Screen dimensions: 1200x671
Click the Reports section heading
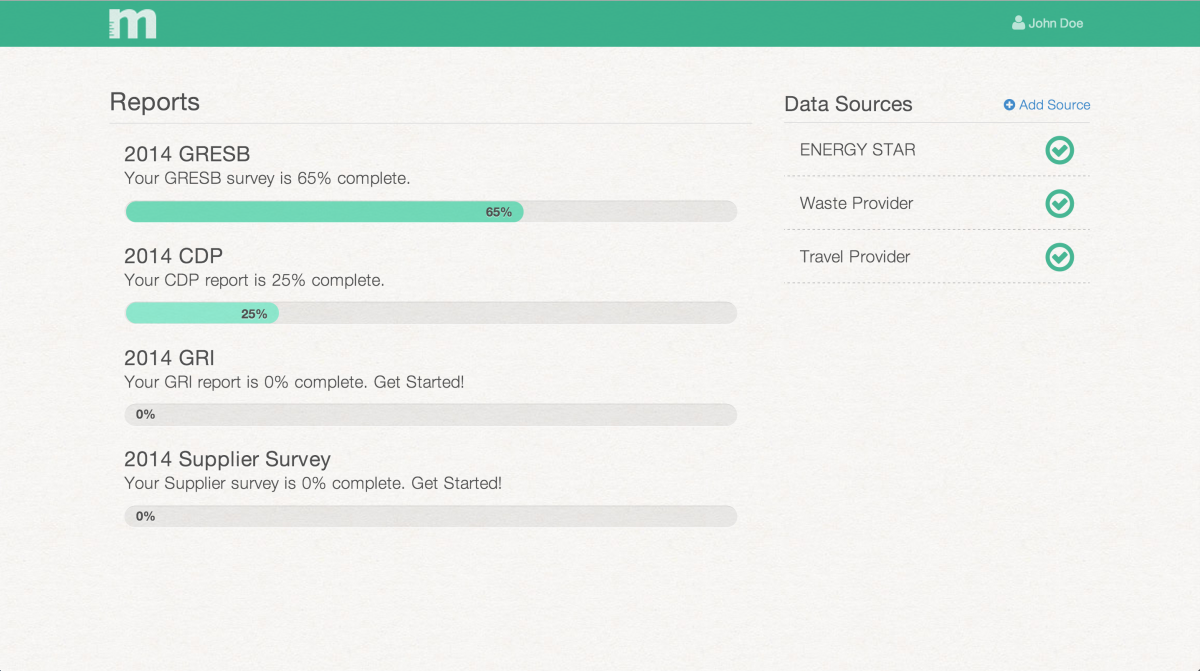point(155,102)
